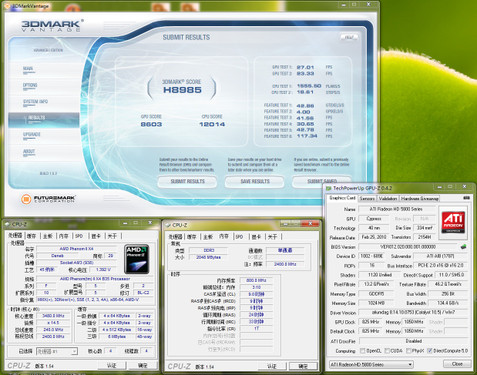477x375 pixels.
Task: Open MAIN in 3DMark sidebar
Action: [28, 69]
